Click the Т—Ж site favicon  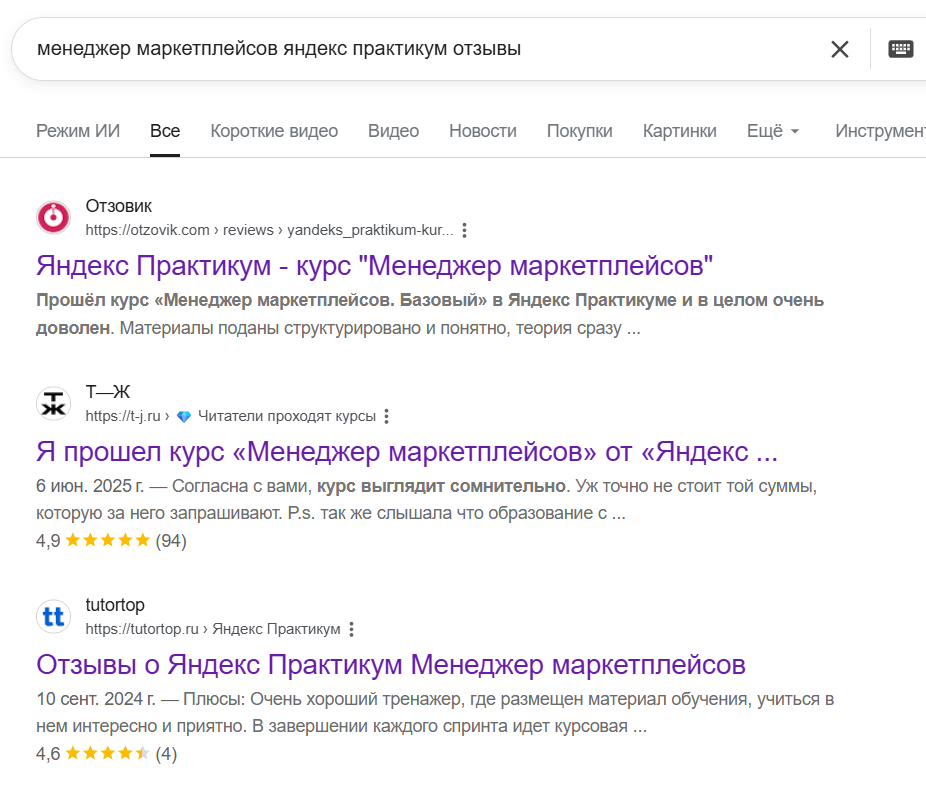(54, 403)
